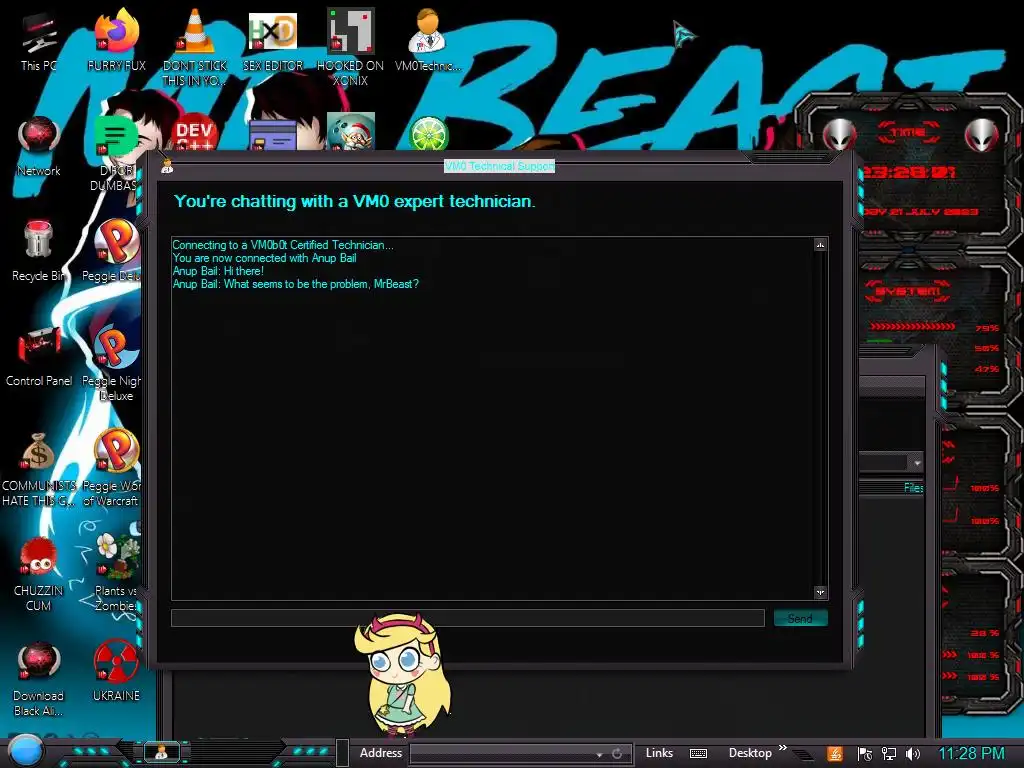Open the Control Panel icon

click(x=39, y=356)
